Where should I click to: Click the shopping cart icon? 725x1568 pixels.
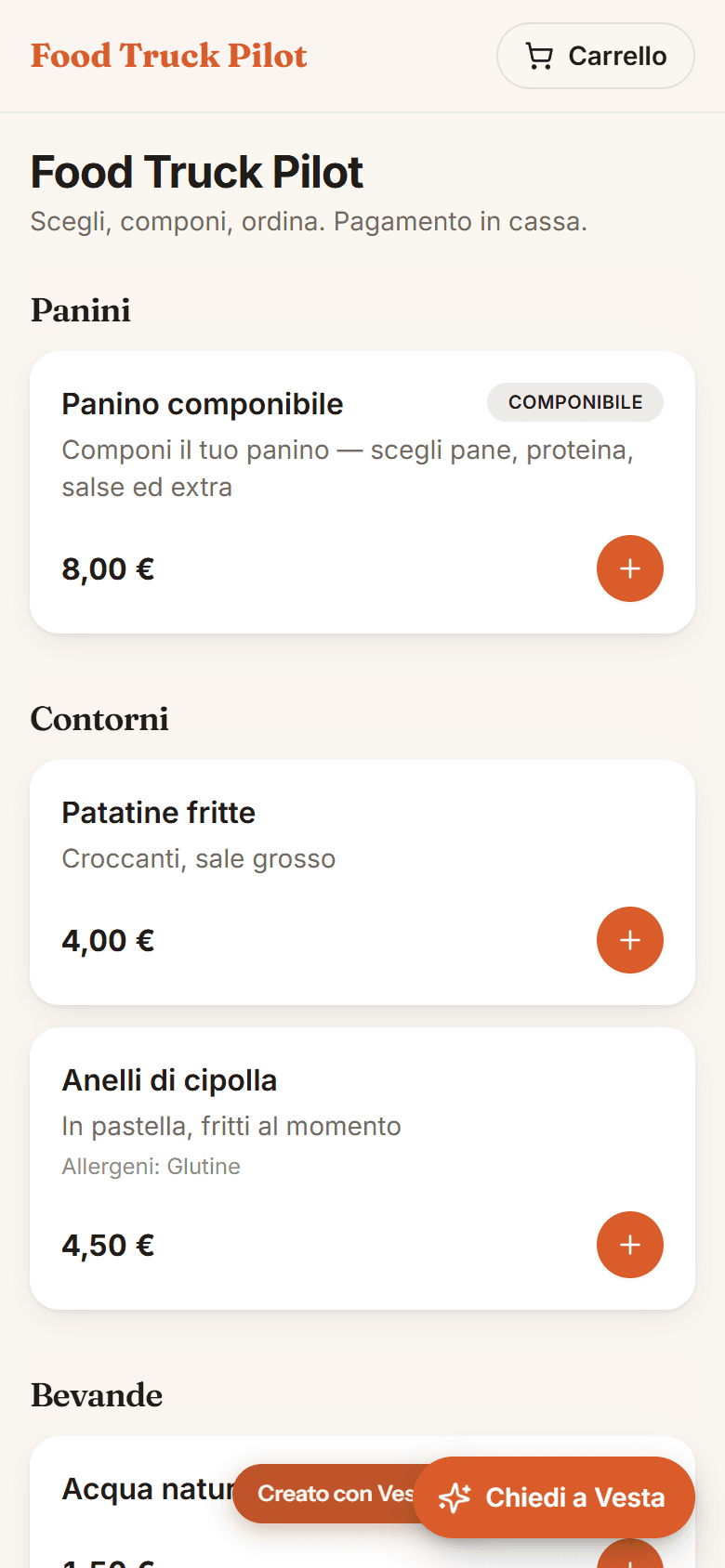point(539,57)
